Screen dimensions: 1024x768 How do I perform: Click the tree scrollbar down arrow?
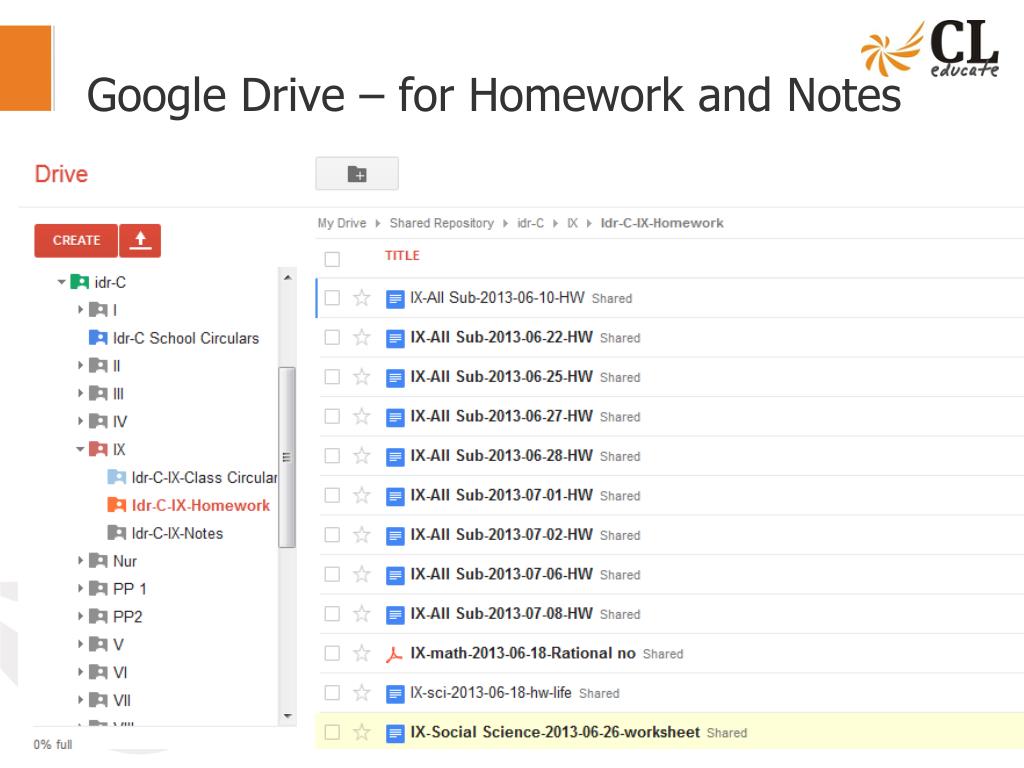(287, 716)
